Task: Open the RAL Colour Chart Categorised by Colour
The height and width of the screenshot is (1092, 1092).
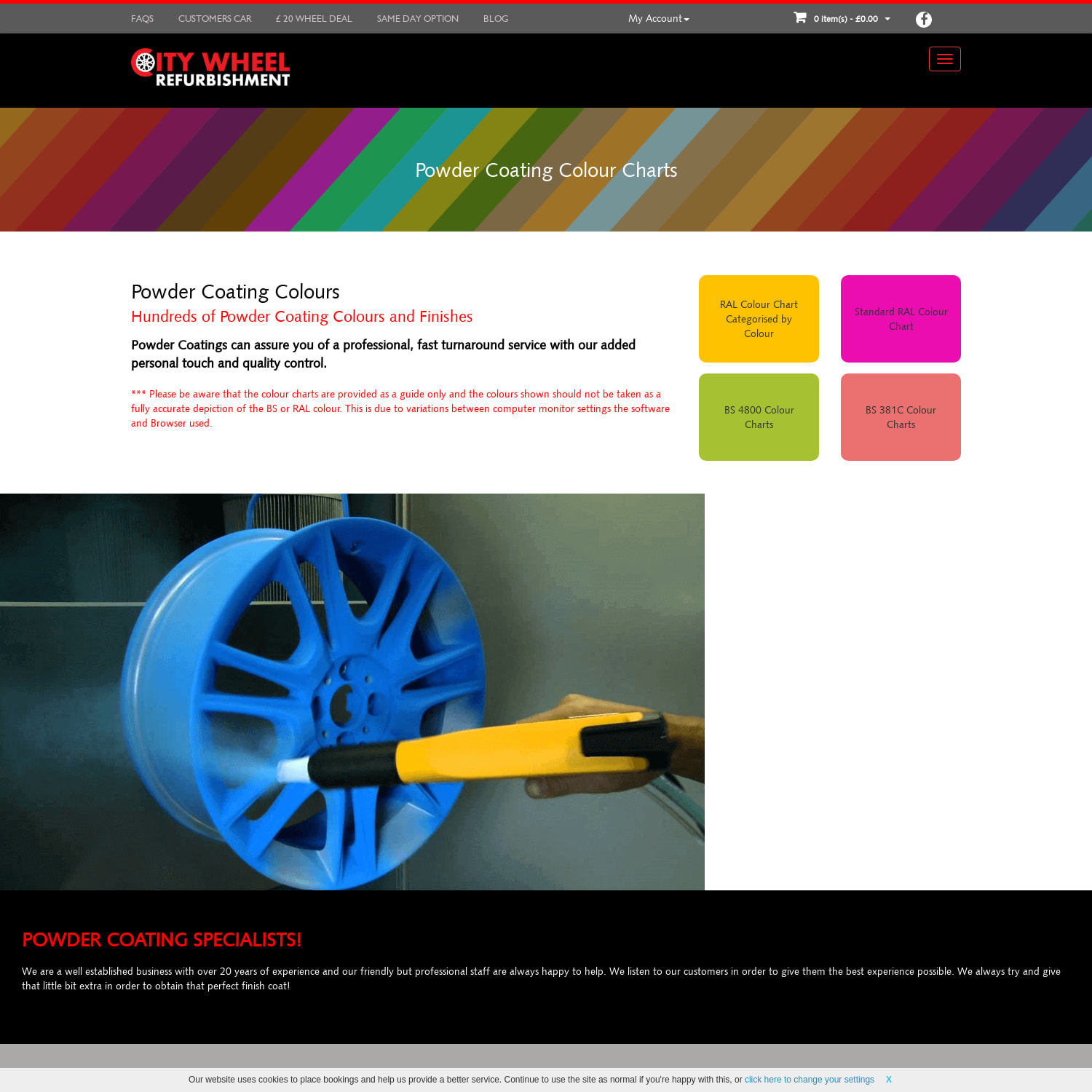Action: pyautogui.click(x=759, y=319)
